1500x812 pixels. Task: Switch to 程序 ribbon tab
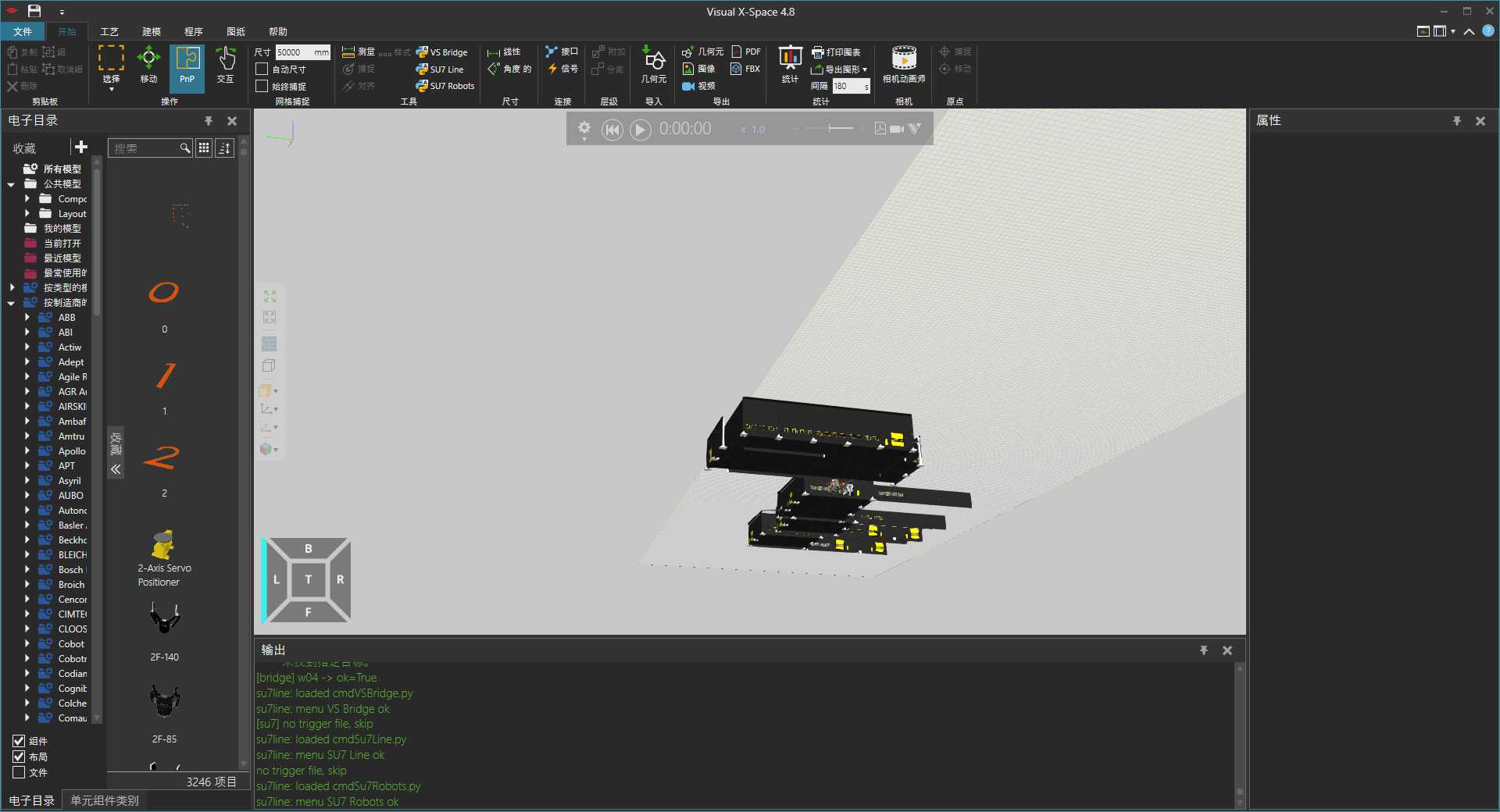[x=194, y=32]
